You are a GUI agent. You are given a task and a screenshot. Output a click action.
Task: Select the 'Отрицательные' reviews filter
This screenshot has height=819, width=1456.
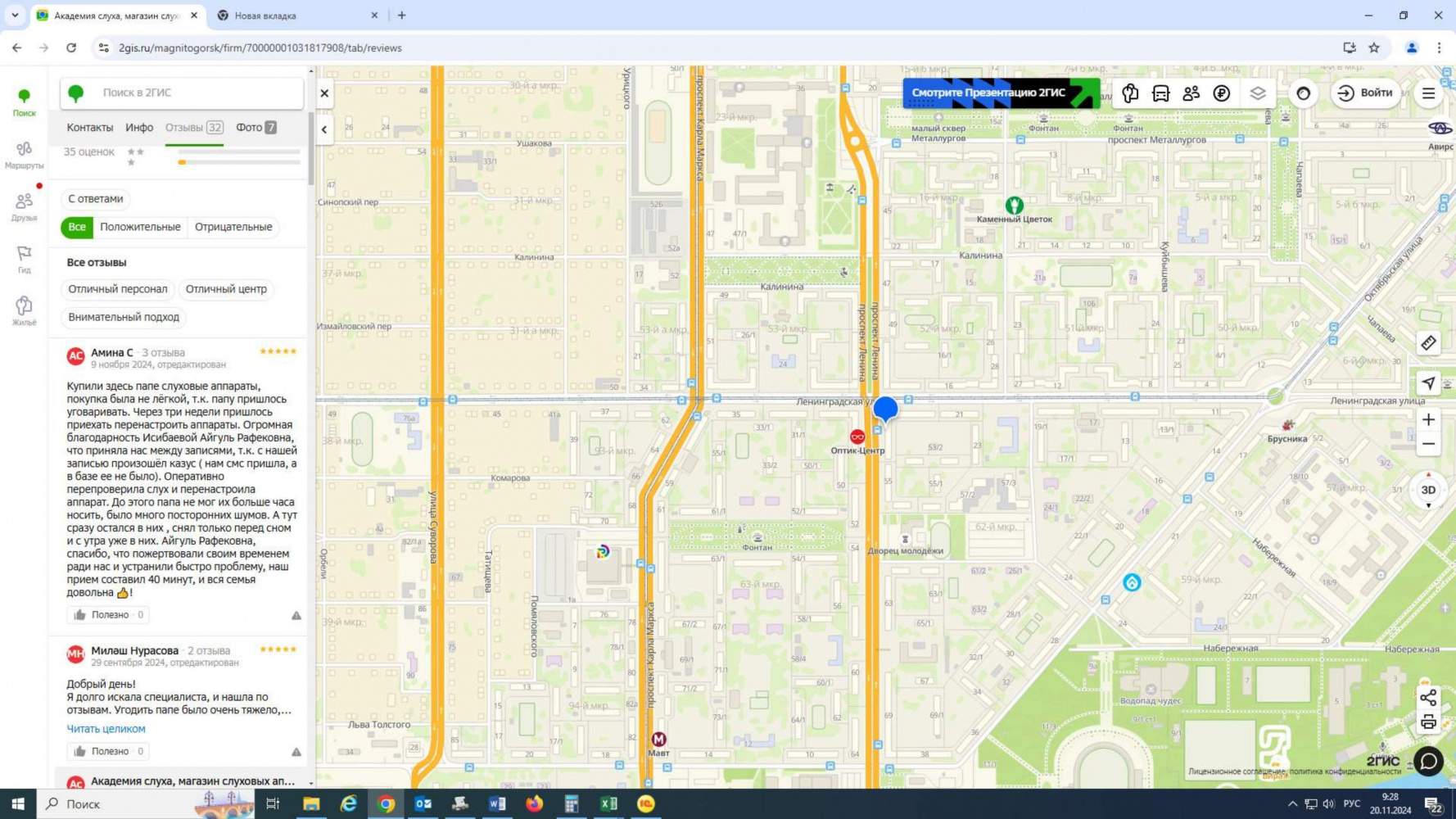233,227
